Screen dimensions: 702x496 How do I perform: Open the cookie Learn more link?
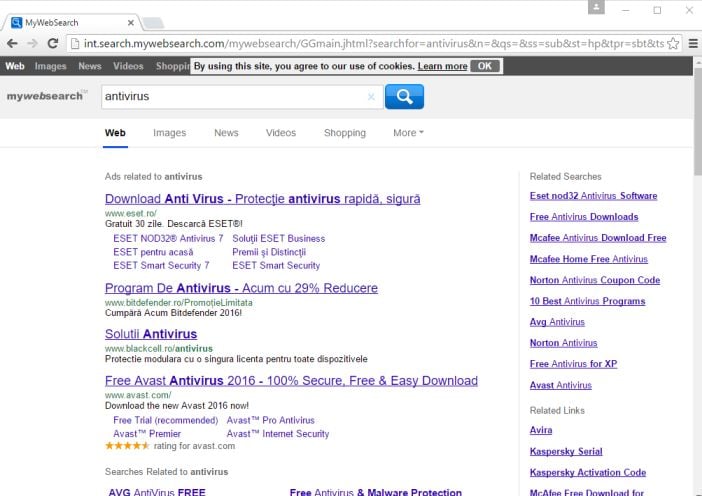[x=442, y=66]
